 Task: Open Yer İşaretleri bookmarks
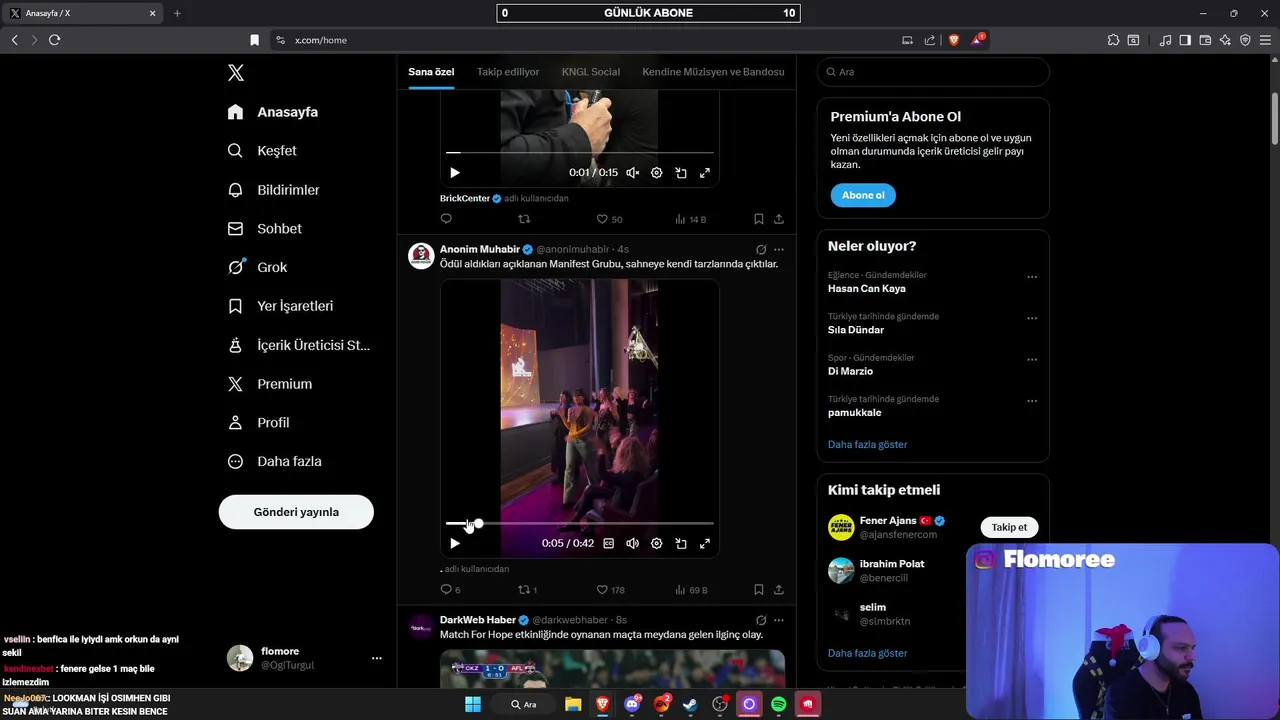pos(280,306)
